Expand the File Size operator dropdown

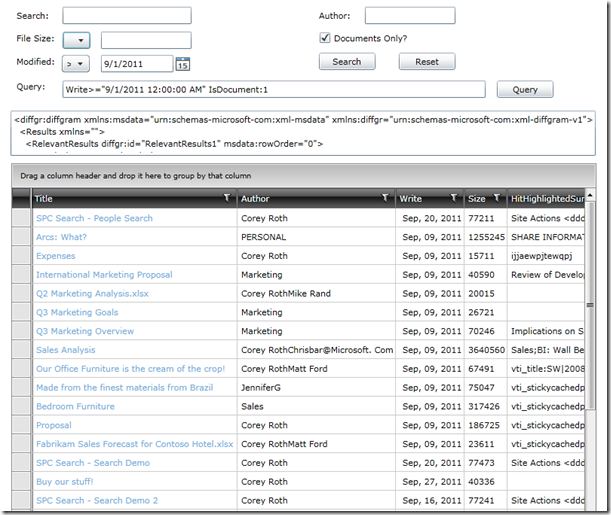pyautogui.click(x=76, y=40)
